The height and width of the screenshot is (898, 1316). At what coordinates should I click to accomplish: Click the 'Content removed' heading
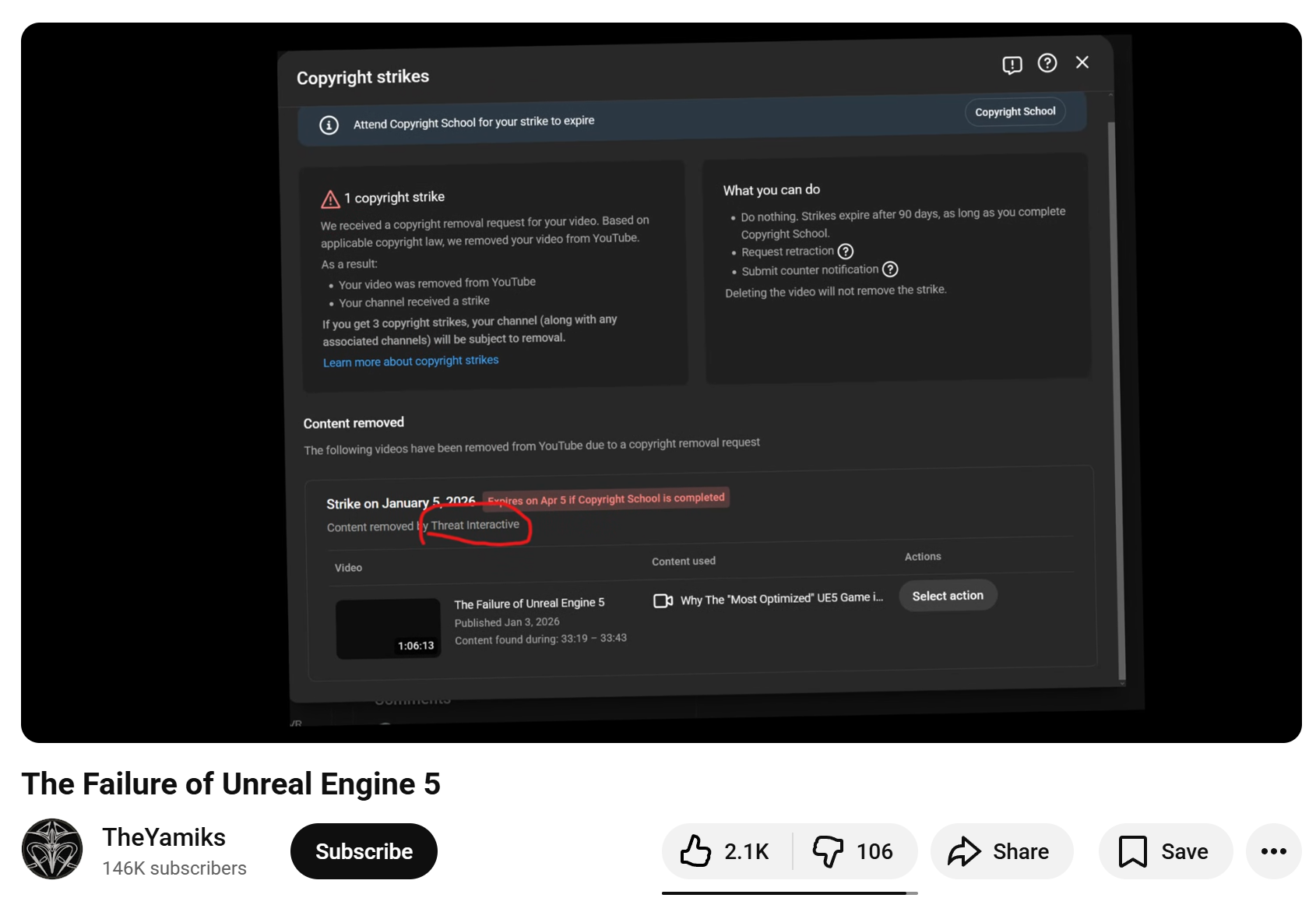click(354, 423)
